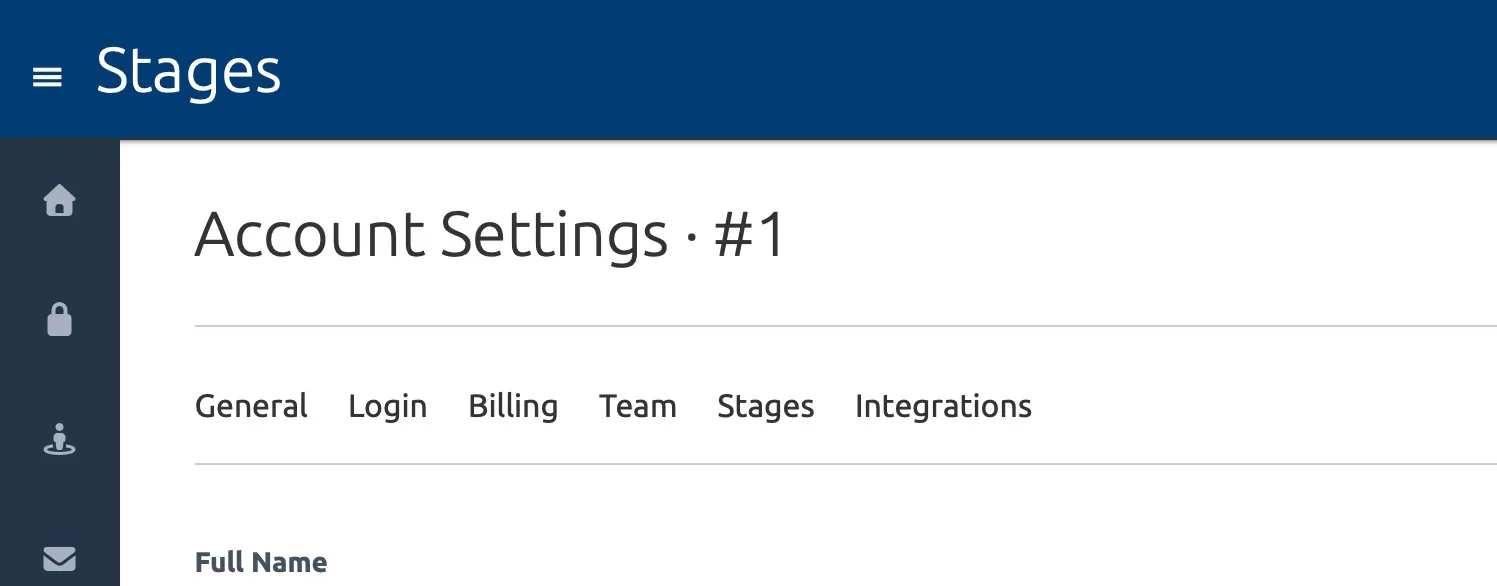Screen dimensions: 1497x586
Task: Open the lock security icon in sidebar
Action: (x=60, y=319)
